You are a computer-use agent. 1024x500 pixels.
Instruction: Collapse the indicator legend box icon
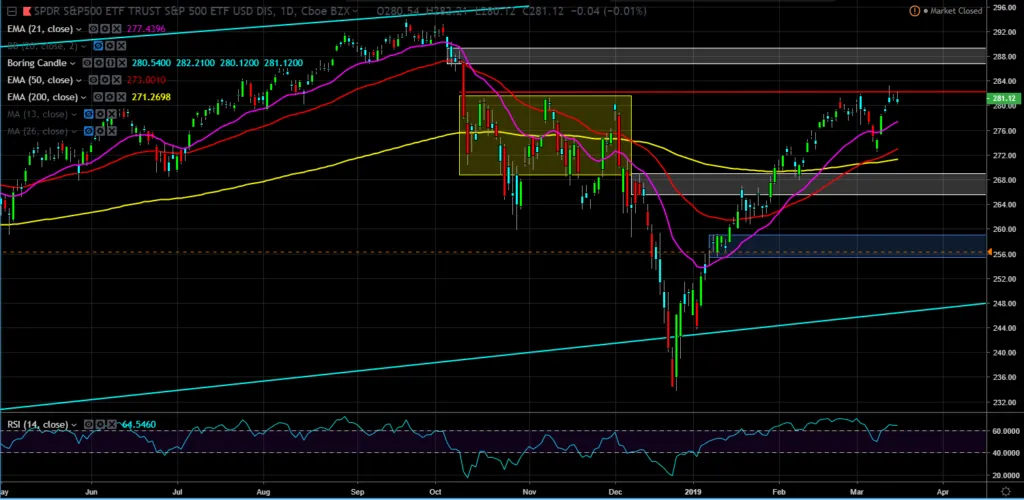pos(12,11)
